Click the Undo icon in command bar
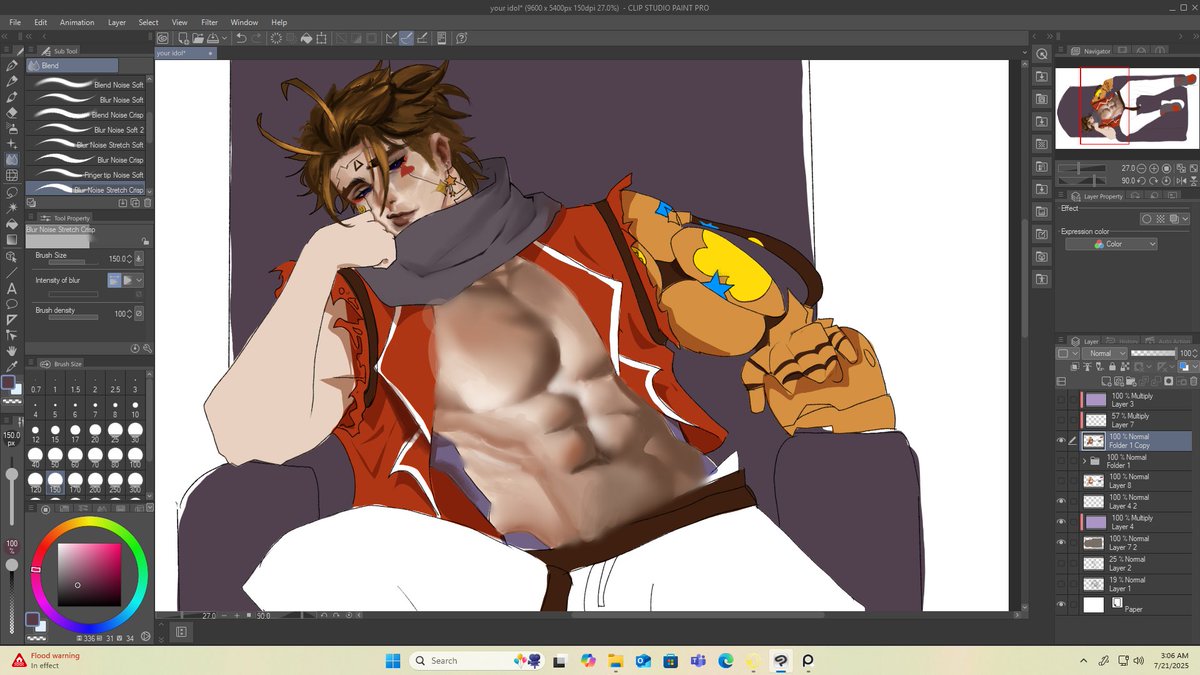Screen dimensions: 1200x675 tap(241, 38)
